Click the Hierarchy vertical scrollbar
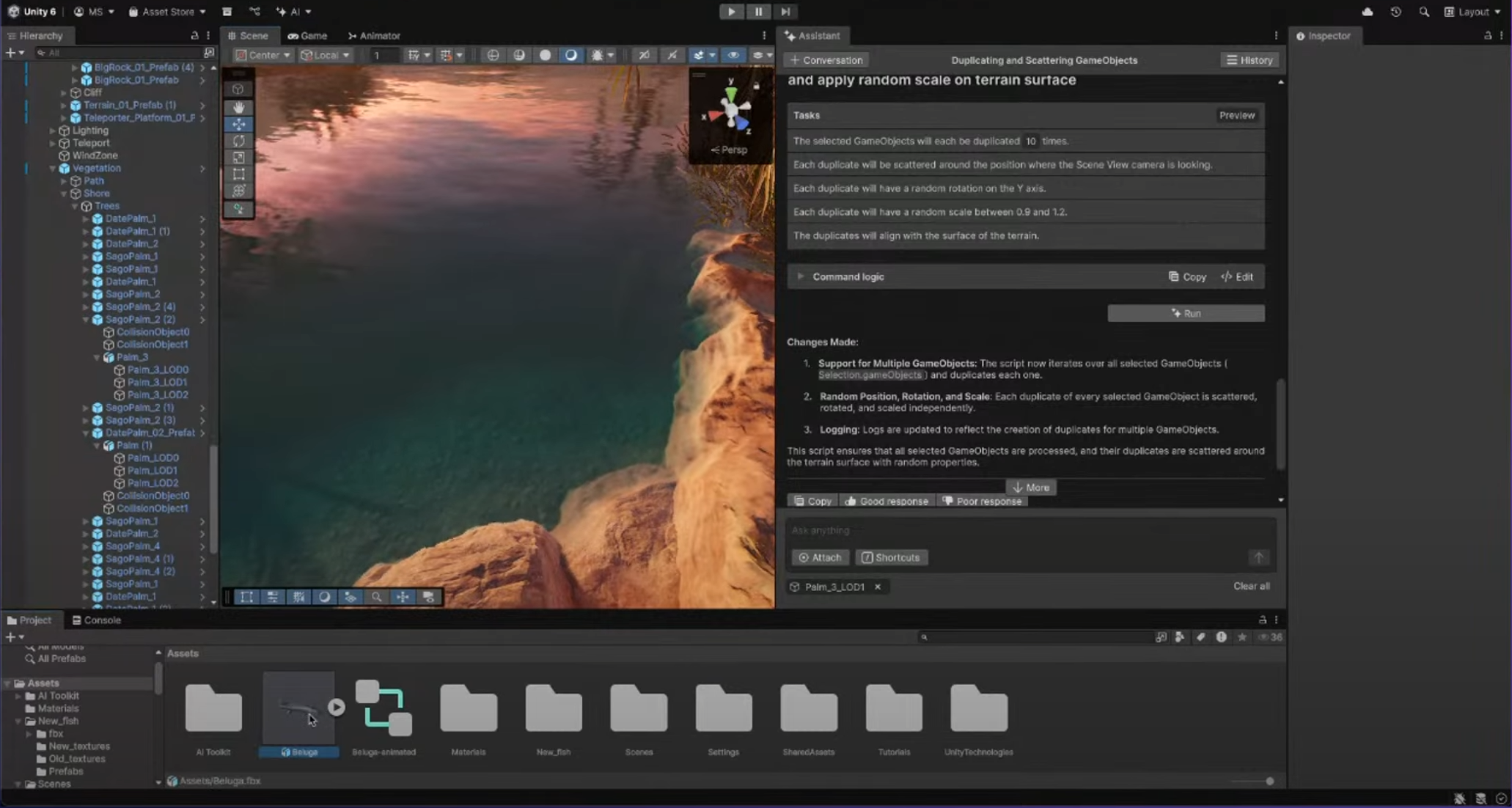The width and height of the screenshot is (1512, 808). pyautogui.click(x=213, y=499)
